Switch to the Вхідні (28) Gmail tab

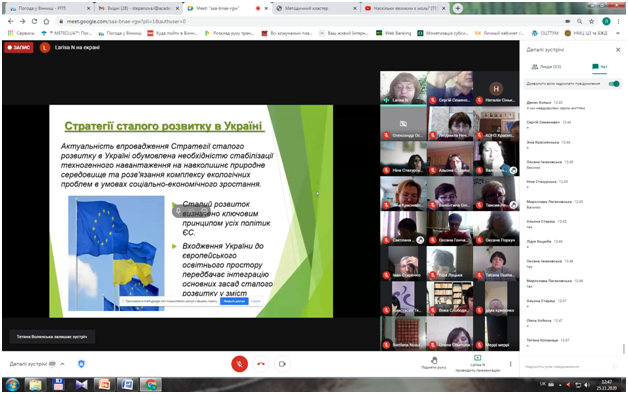click(x=139, y=8)
